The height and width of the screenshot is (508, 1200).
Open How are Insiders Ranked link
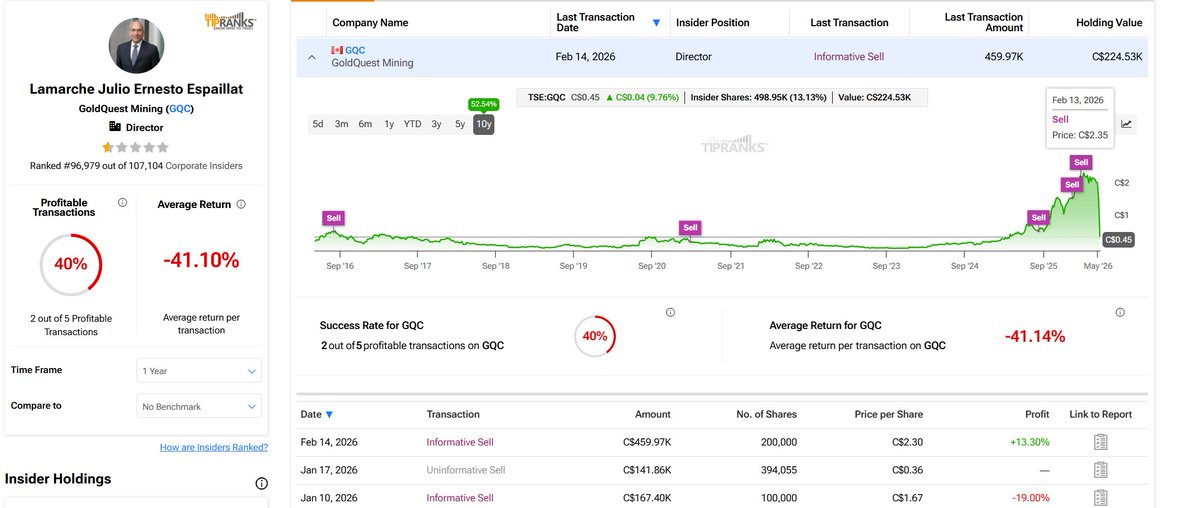pyautogui.click(x=214, y=447)
